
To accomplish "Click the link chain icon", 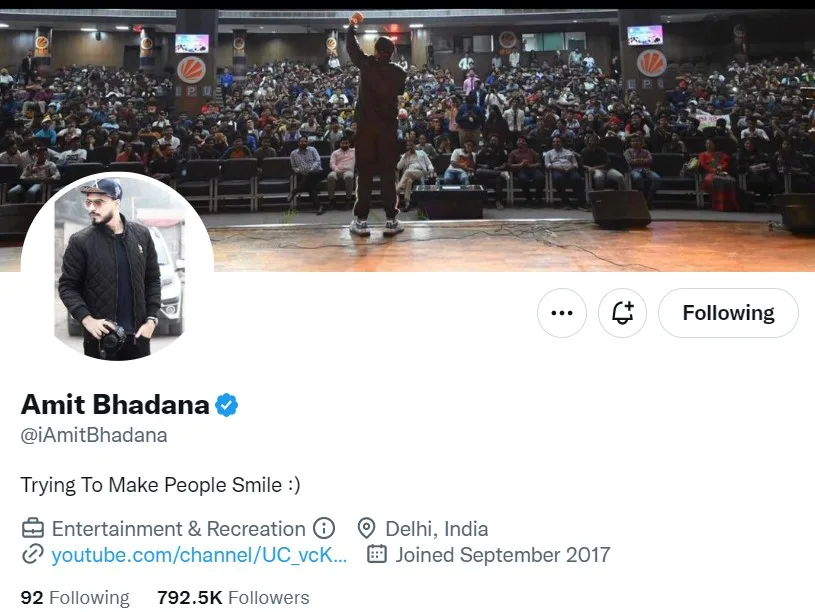I will click(32, 554).
